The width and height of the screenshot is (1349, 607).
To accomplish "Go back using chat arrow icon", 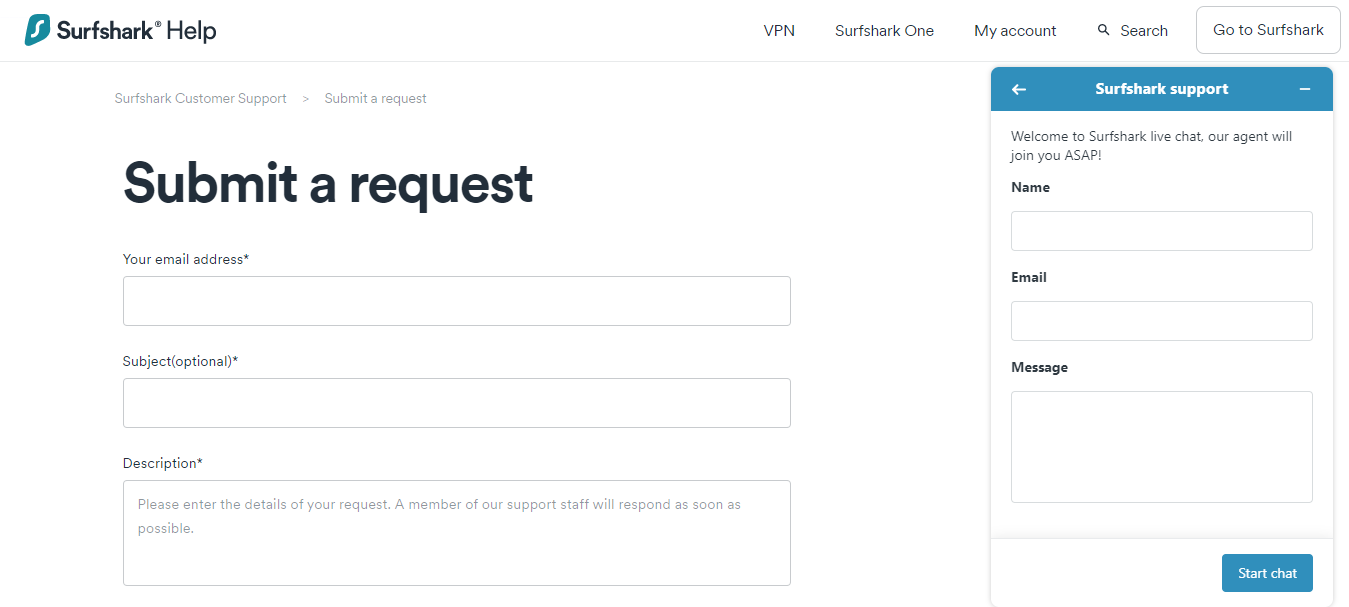I will coord(1019,89).
